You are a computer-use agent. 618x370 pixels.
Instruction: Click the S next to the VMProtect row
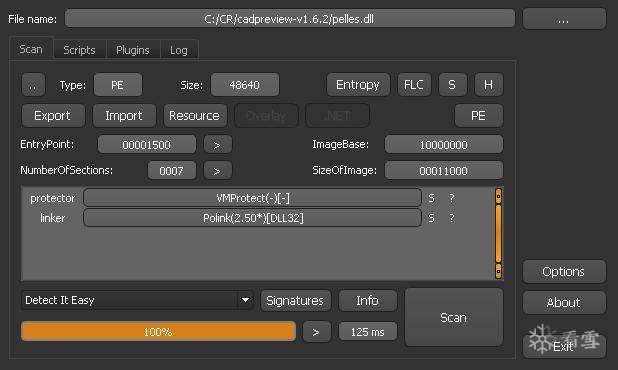pyautogui.click(x=432, y=198)
